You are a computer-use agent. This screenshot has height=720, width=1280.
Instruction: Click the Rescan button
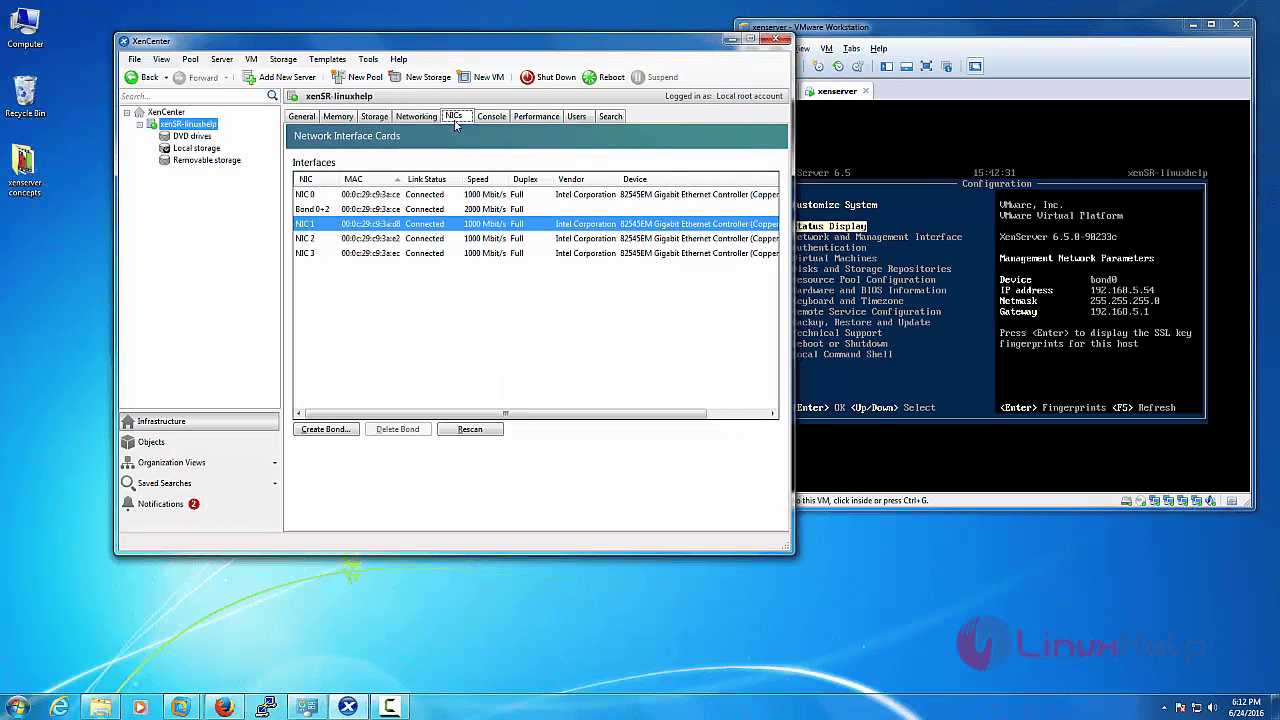[x=470, y=429]
